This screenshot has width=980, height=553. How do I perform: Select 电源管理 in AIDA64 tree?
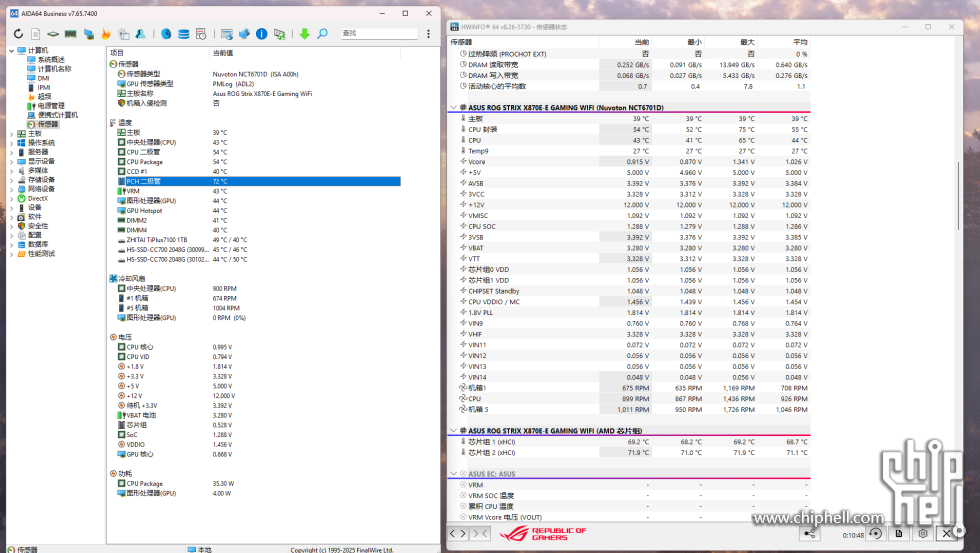coord(51,106)
